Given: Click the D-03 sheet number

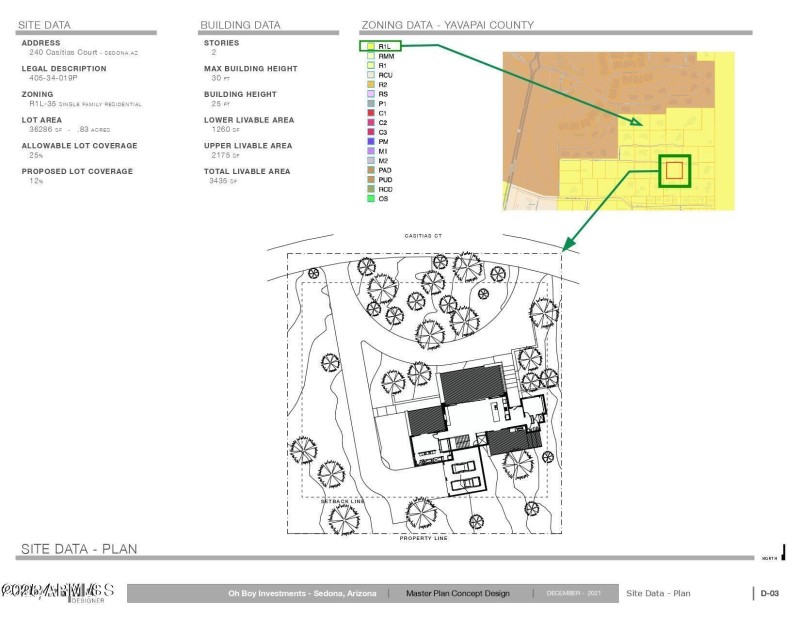Looking at the screenshot, I should click(769, 593).
